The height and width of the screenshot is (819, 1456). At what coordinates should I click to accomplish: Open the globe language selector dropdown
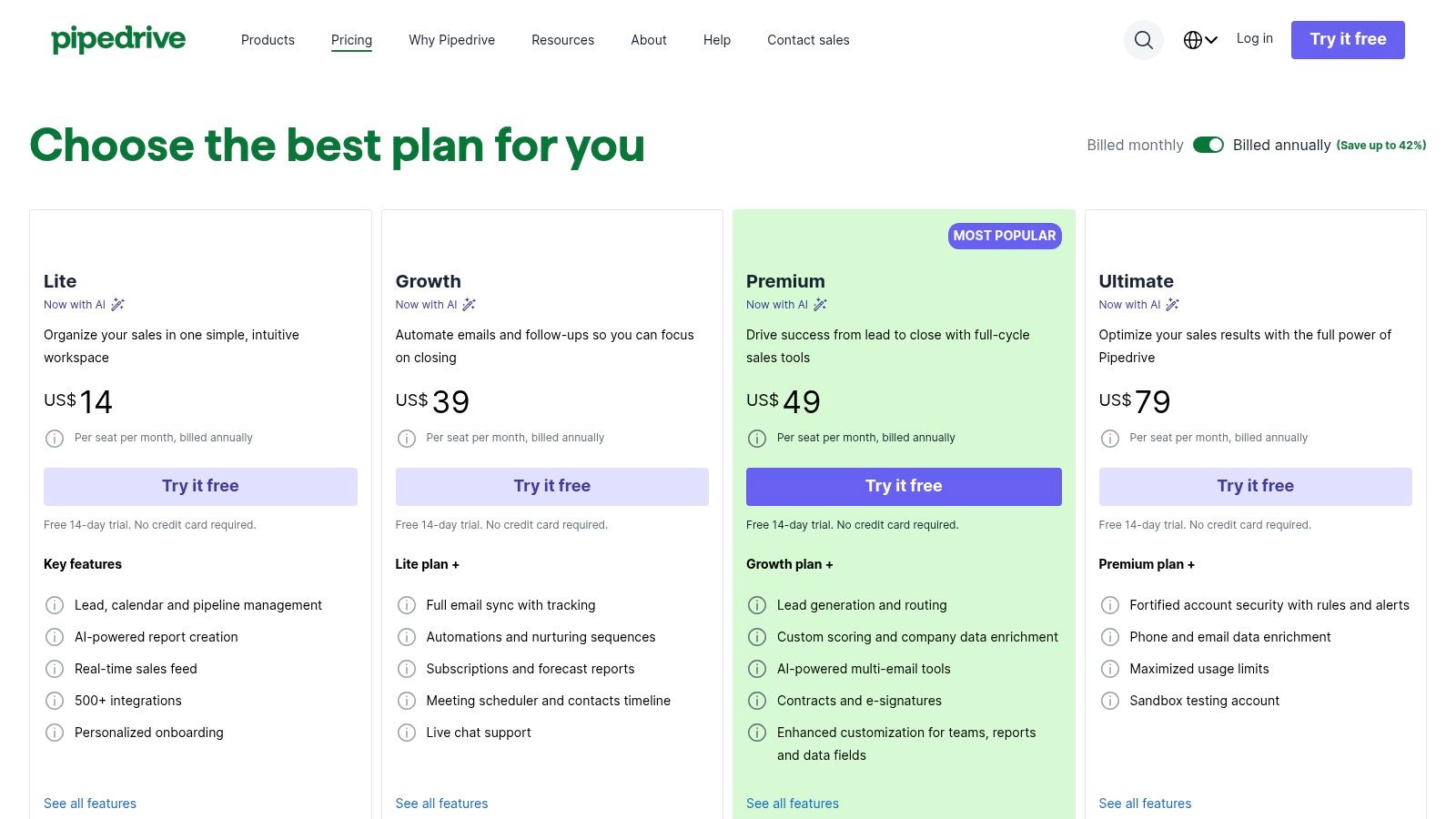1200,40
